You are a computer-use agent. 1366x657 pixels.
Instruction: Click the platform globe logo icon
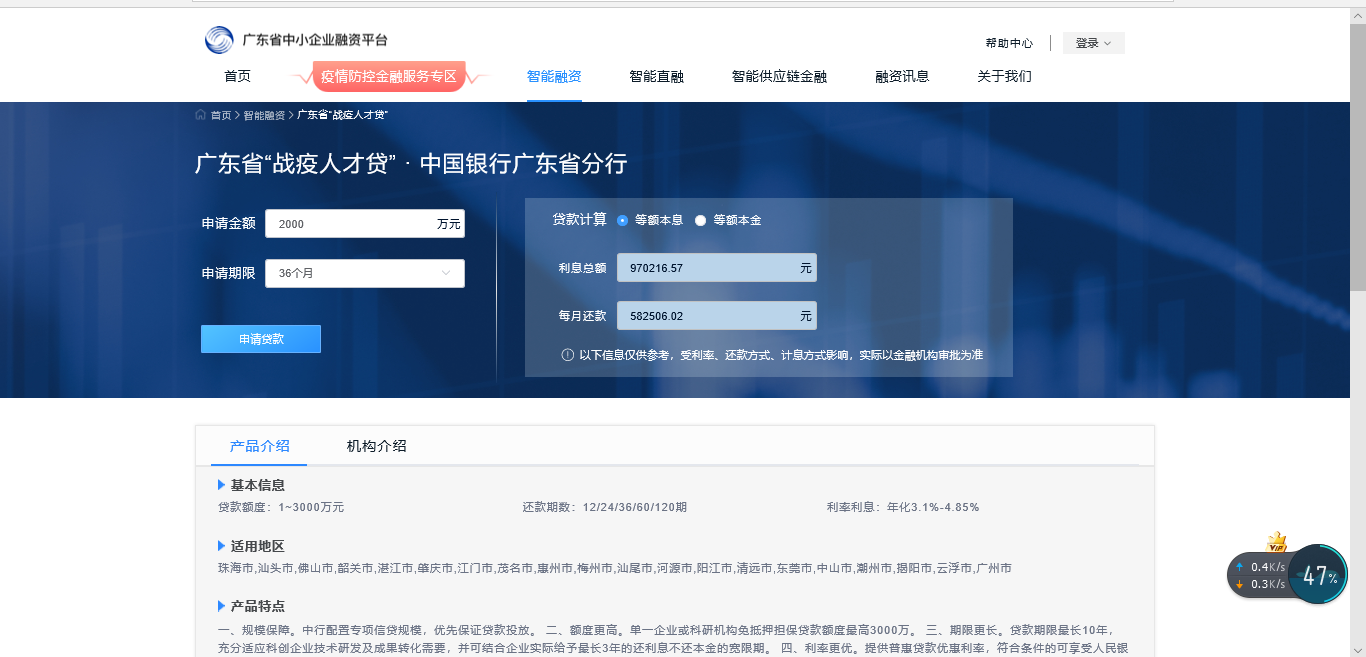pos(219,40)
